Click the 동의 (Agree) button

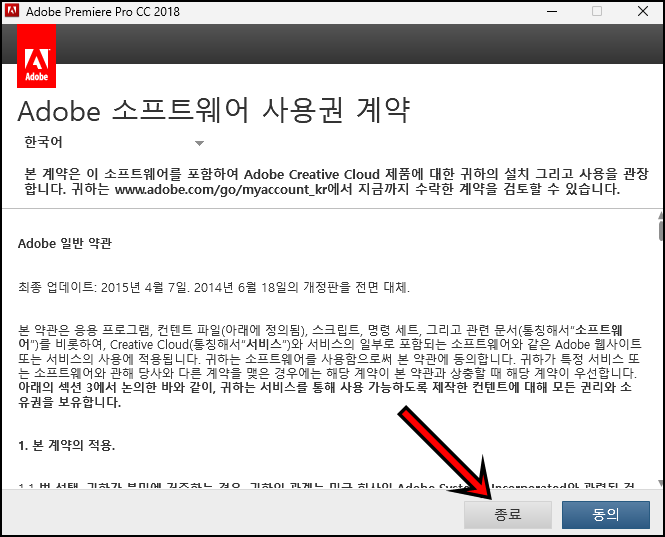[606, 515]
